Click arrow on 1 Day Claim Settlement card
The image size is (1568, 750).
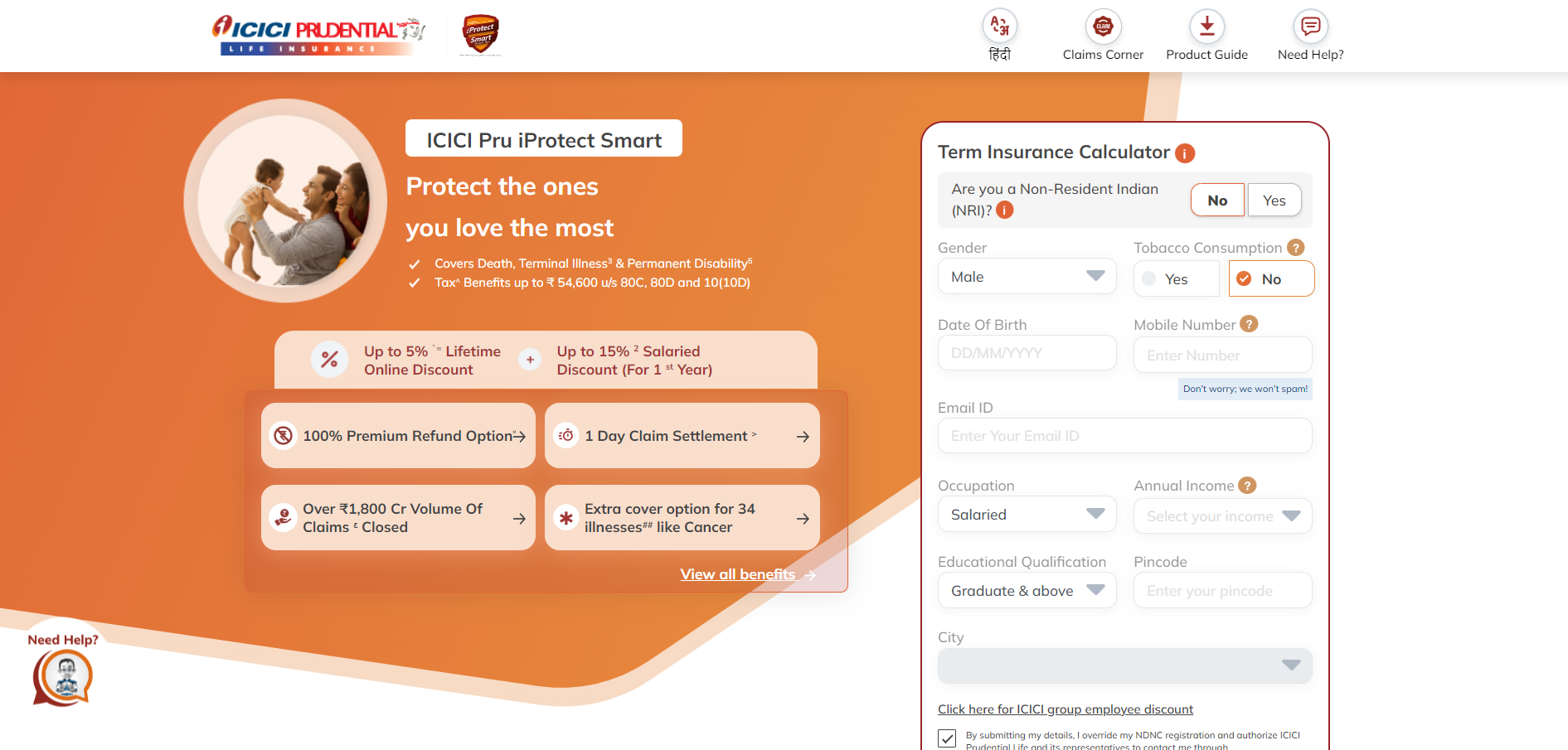pos(803,436)
